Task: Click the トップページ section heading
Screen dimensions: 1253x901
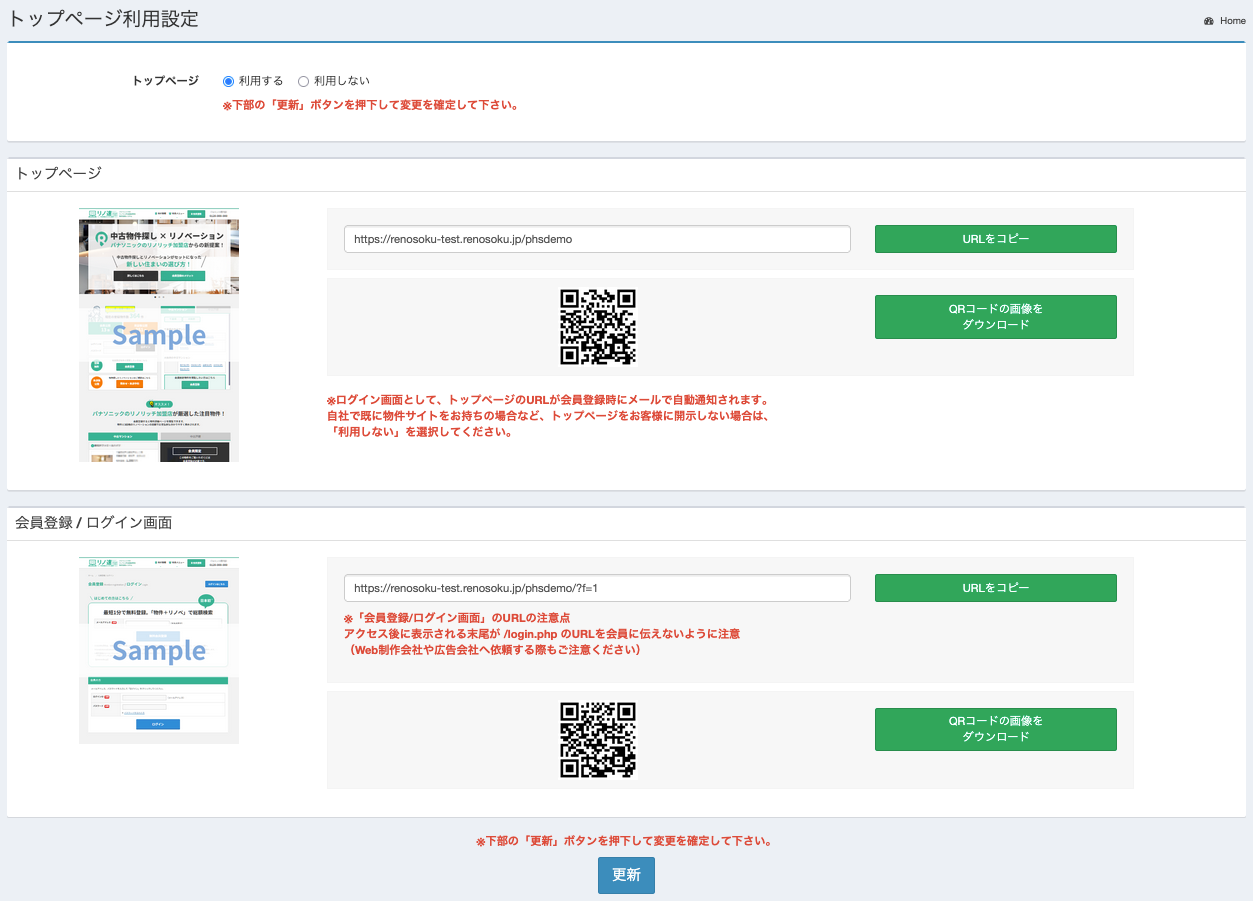Action: (x=59, y=173)
